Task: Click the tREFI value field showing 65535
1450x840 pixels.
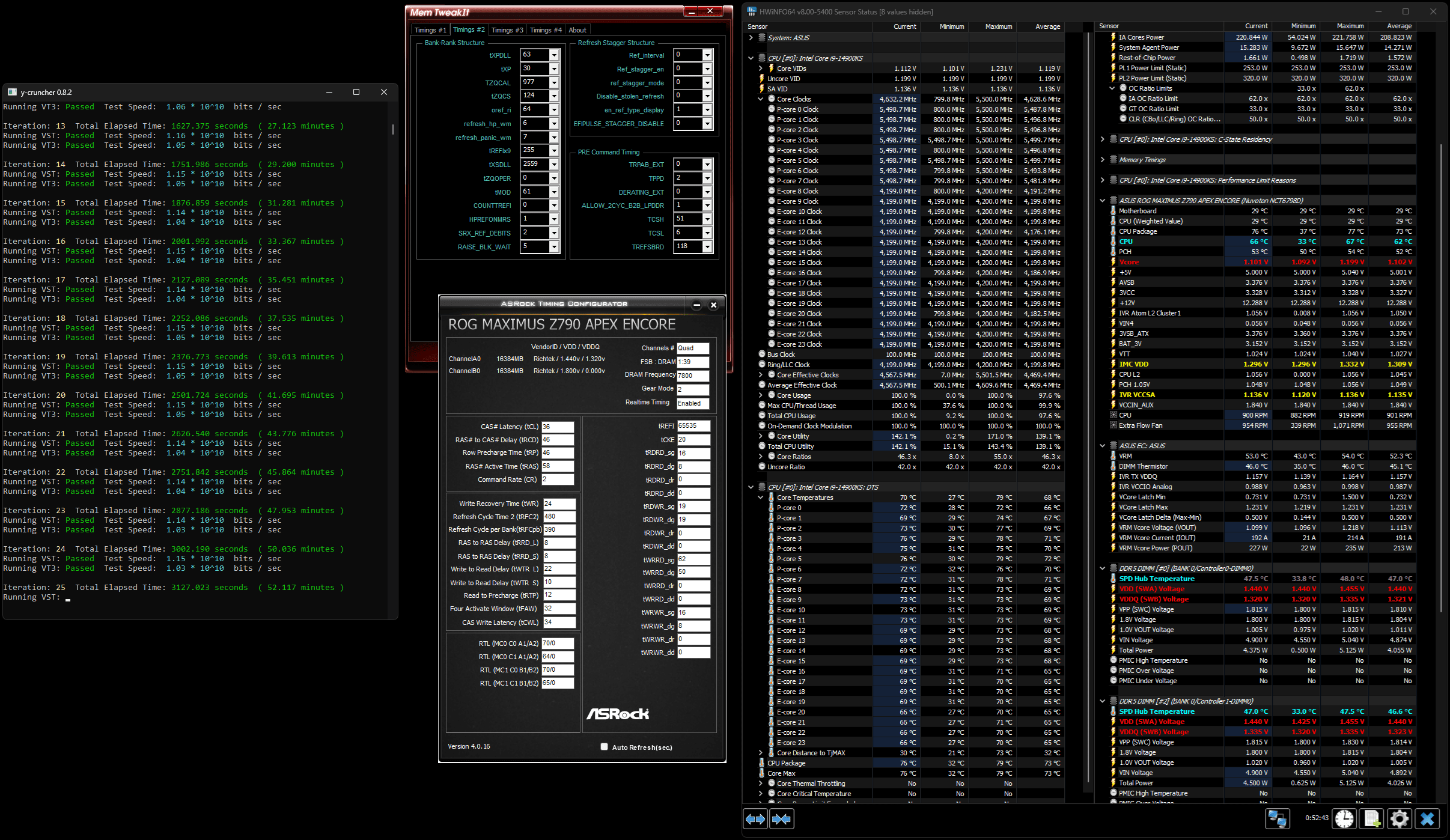Action: 693,426
